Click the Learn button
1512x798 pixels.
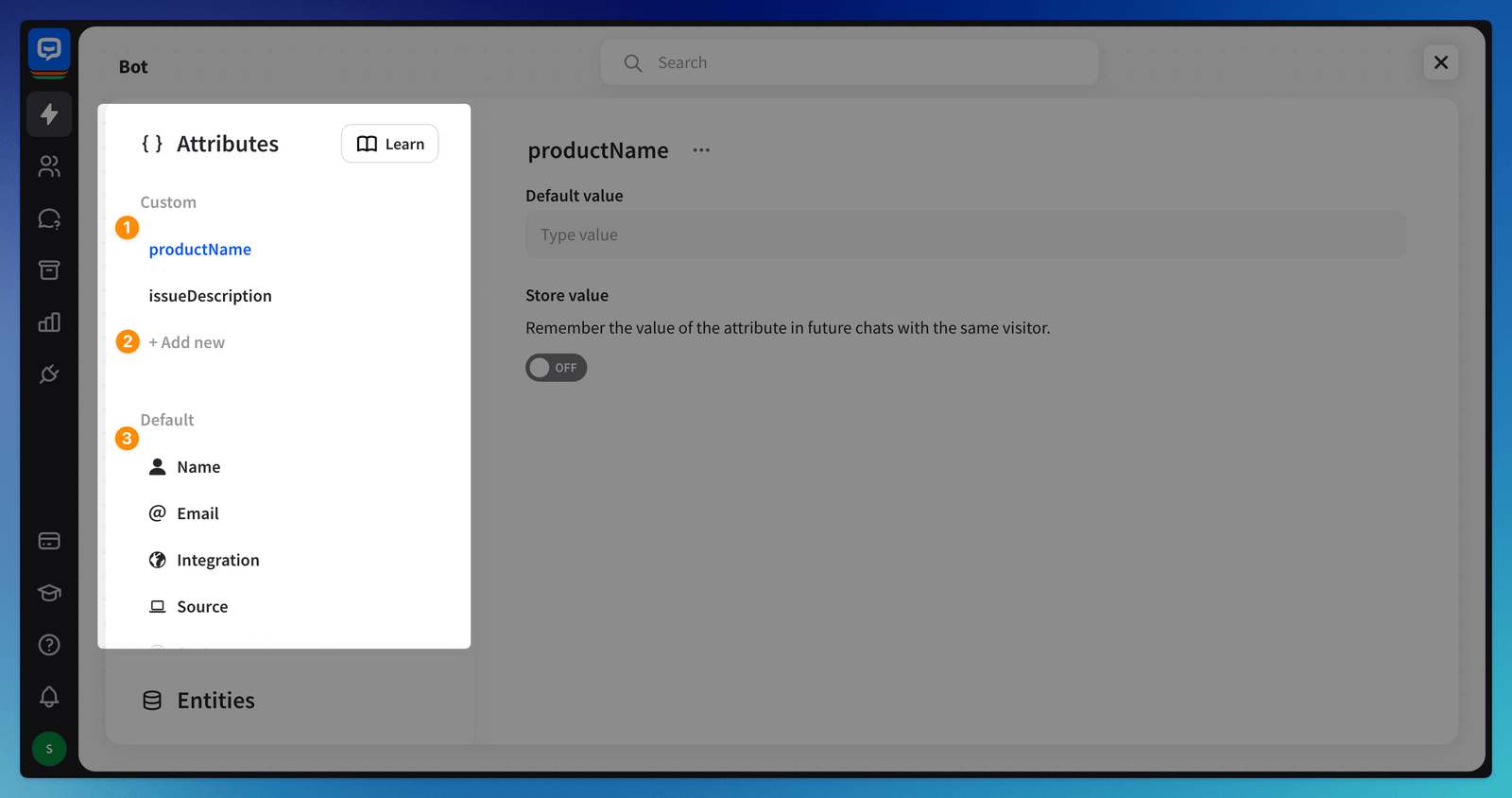click(389, 144)
